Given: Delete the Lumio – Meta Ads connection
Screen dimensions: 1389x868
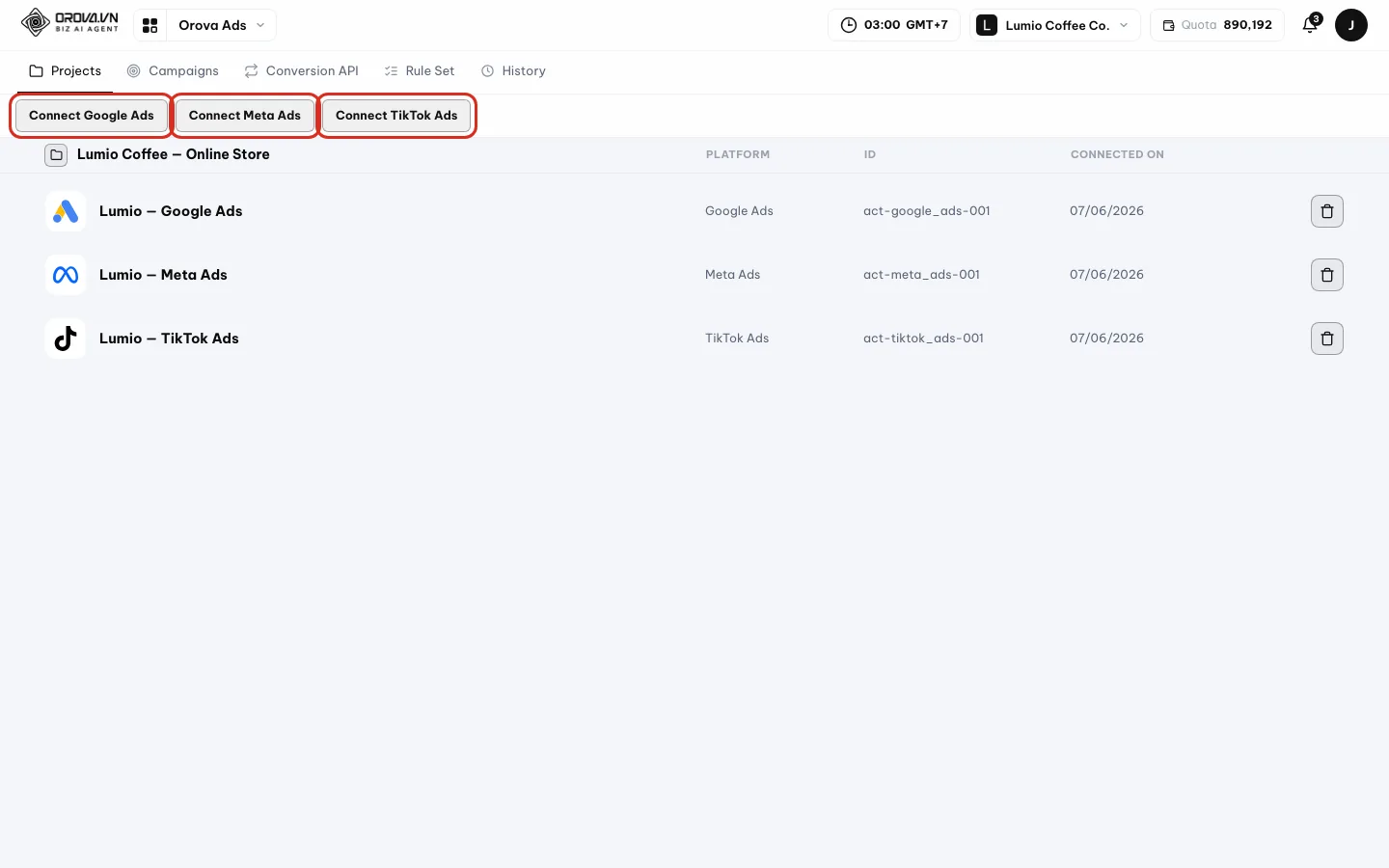Looking at the screenshot, I should click(x=1326, y=275).
